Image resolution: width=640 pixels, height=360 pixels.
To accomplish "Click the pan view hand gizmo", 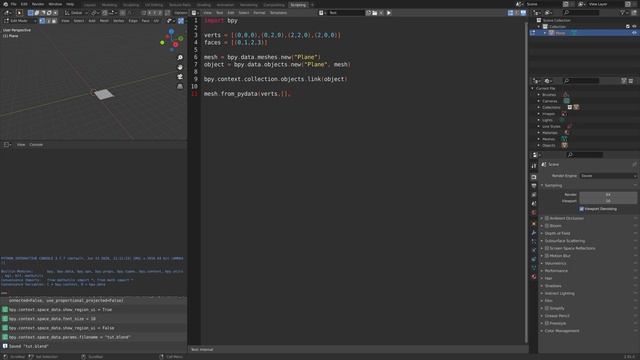I will point(180,67).
